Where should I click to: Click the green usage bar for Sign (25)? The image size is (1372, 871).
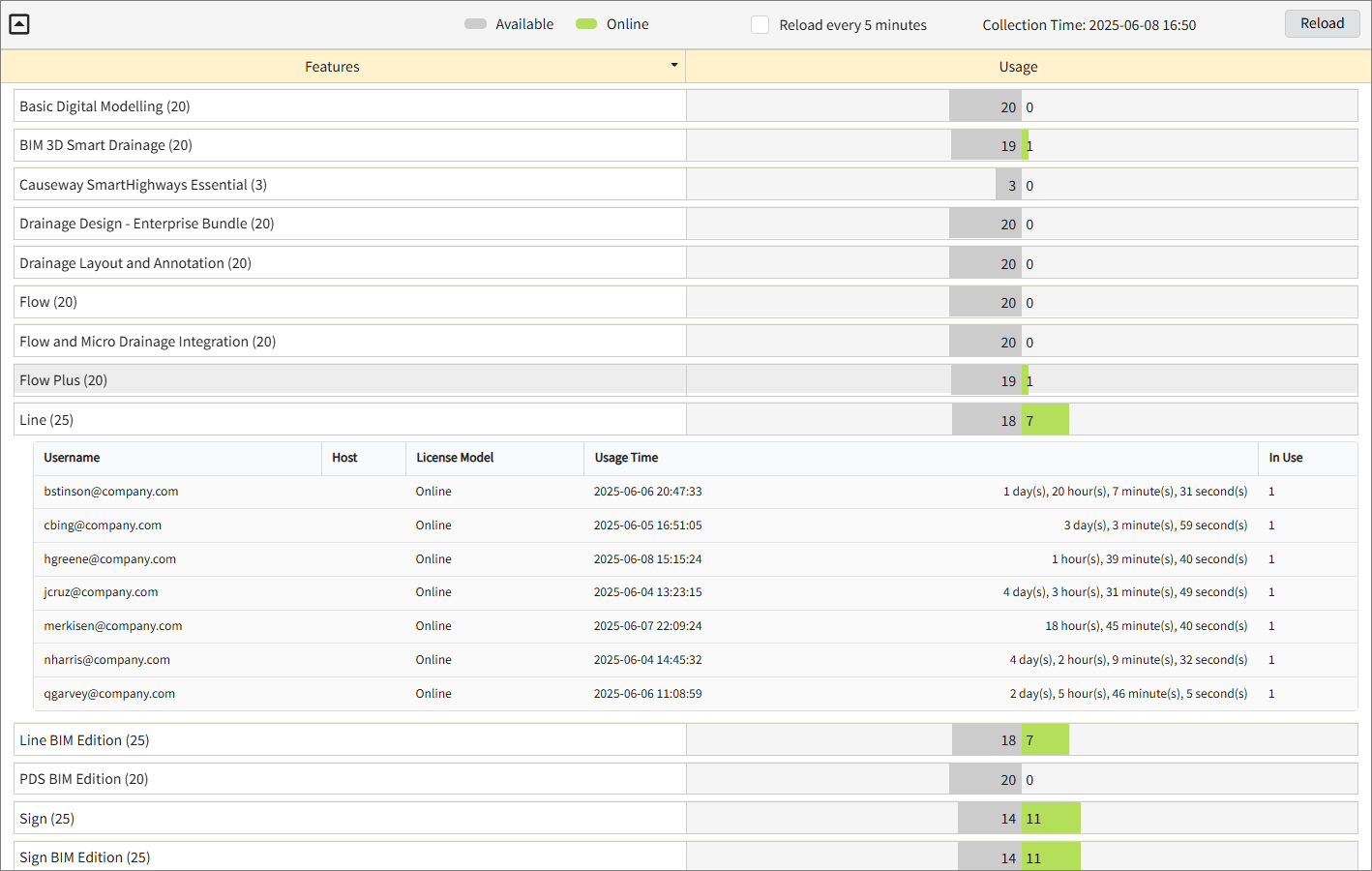click(1049, 818)
